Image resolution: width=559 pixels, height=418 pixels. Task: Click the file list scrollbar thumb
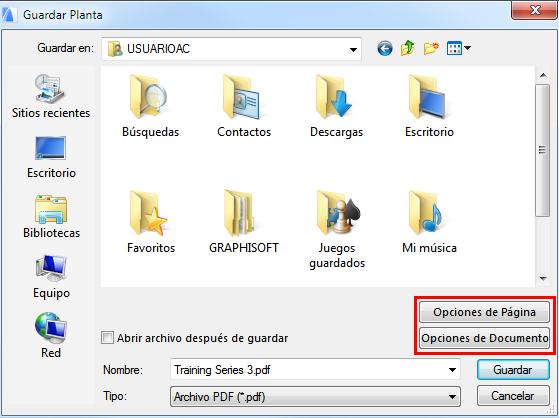543,150
